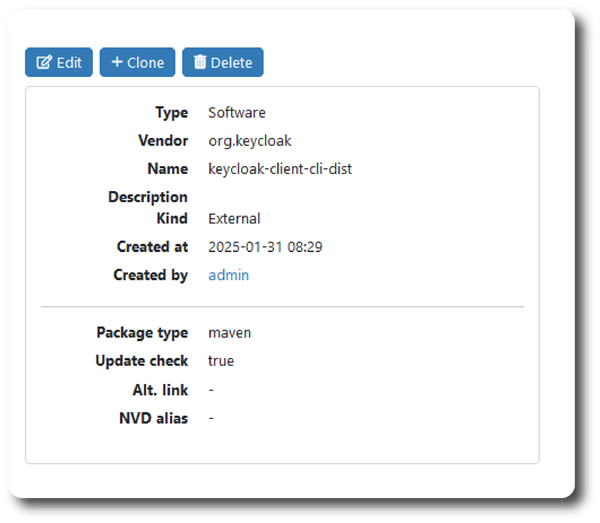Image resolution: width=600 pixels, height=523 pixels.
Task: Click the pencil edit icon
Action: (x=44, y=62)
